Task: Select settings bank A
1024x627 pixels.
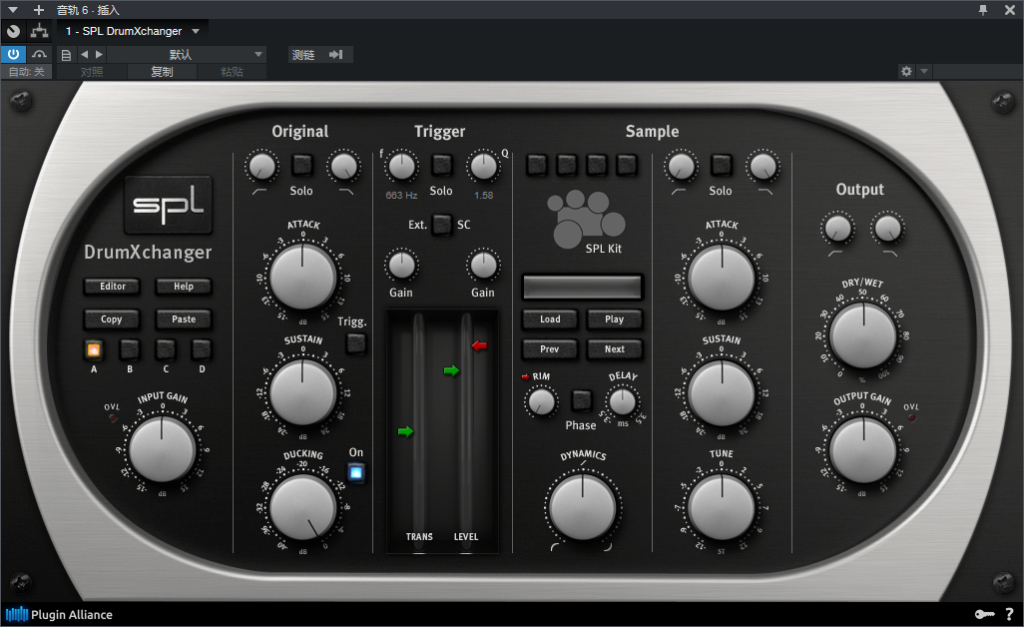Action: [93, 349]
